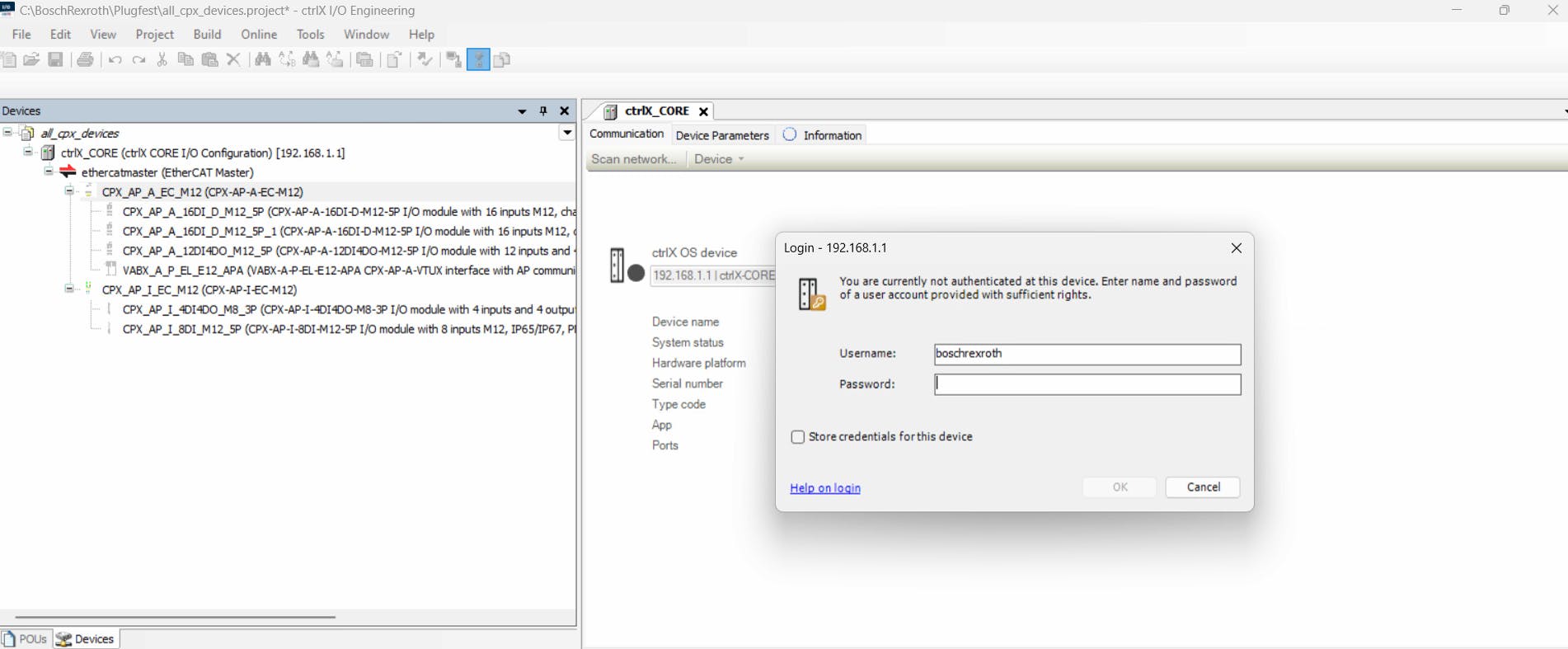Collapse the ethercatmaster tree node
Screen dimensions: 1568x649
pos(49,172)
